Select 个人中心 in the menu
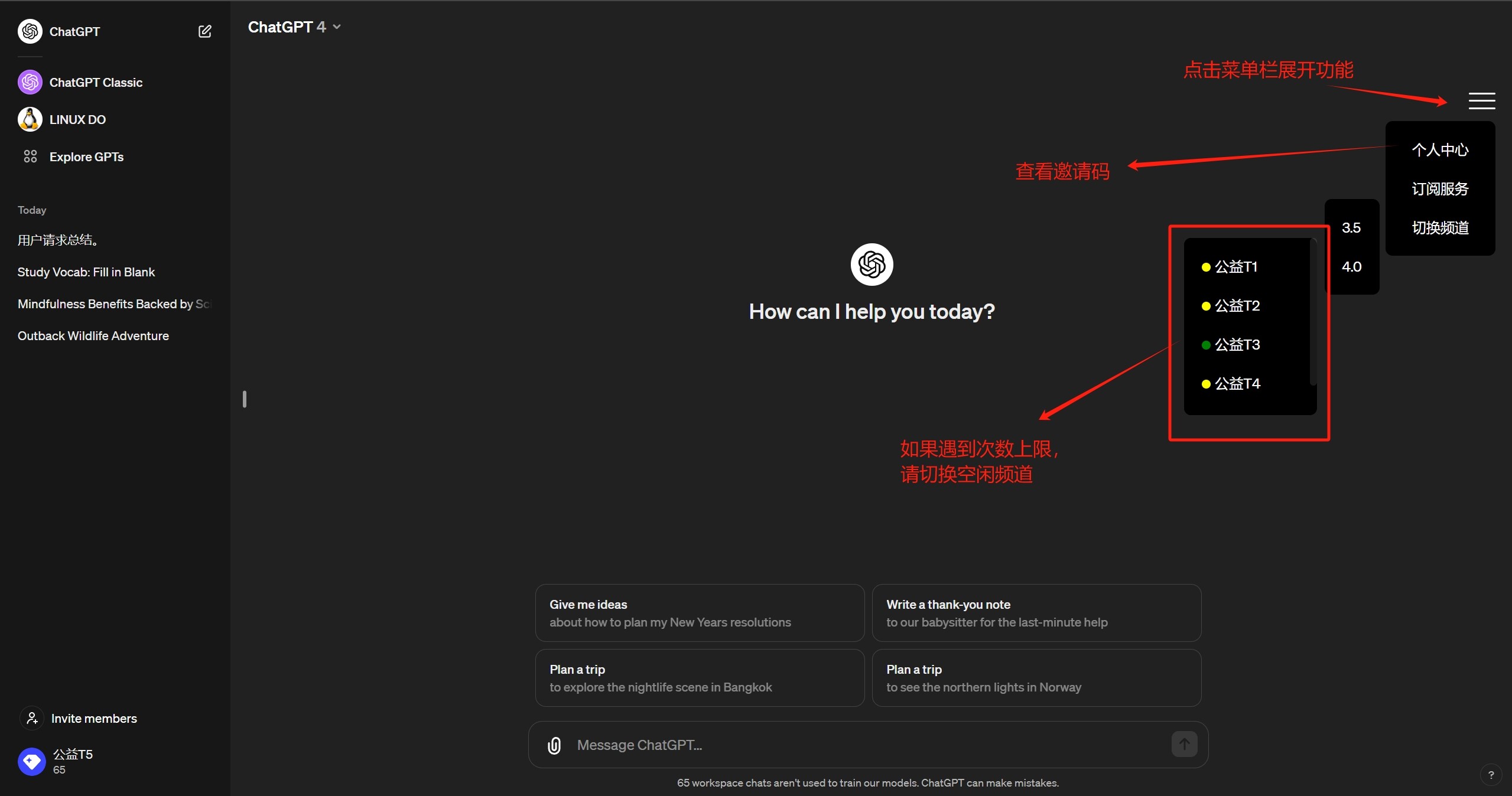The height and width of the screenshot is (796, 1512). click(x=1440, y=150)
